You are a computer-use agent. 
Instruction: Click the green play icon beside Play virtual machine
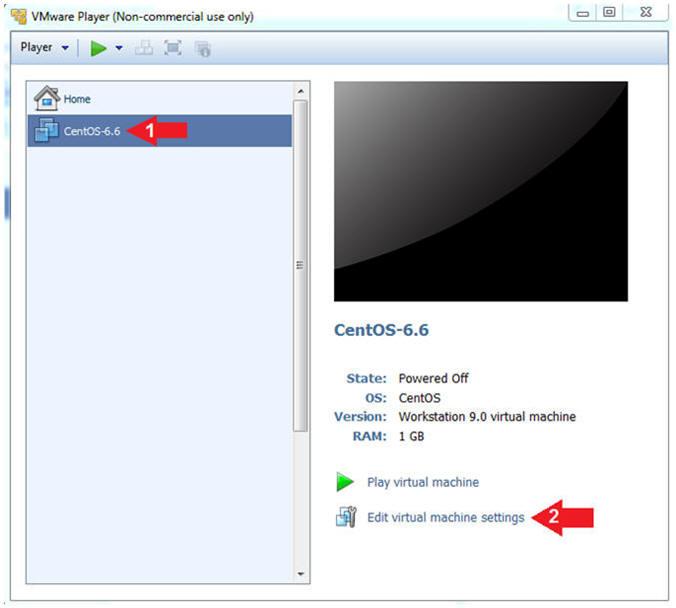(x=345, y=482)
